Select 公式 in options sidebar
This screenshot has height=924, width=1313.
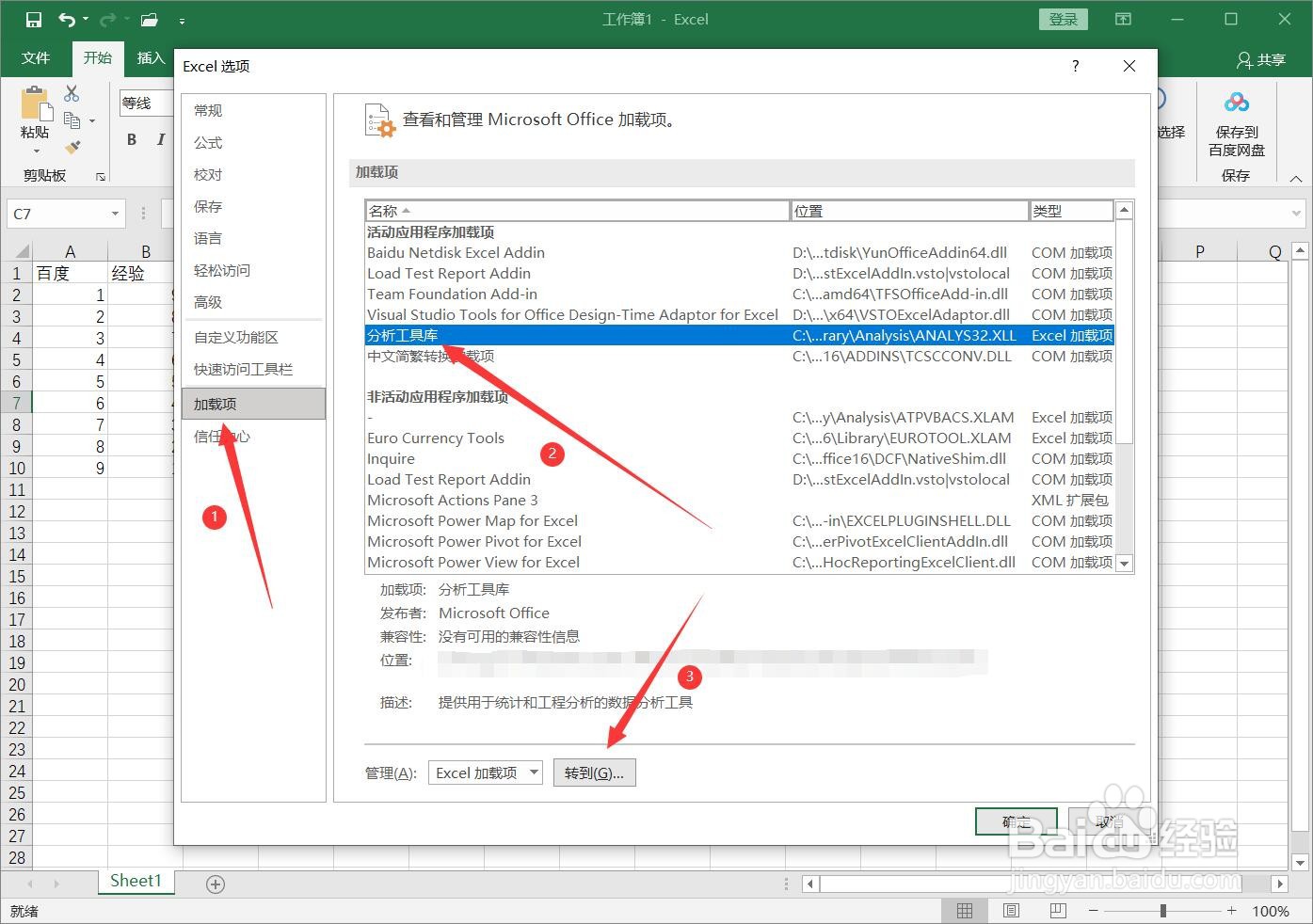253,142
